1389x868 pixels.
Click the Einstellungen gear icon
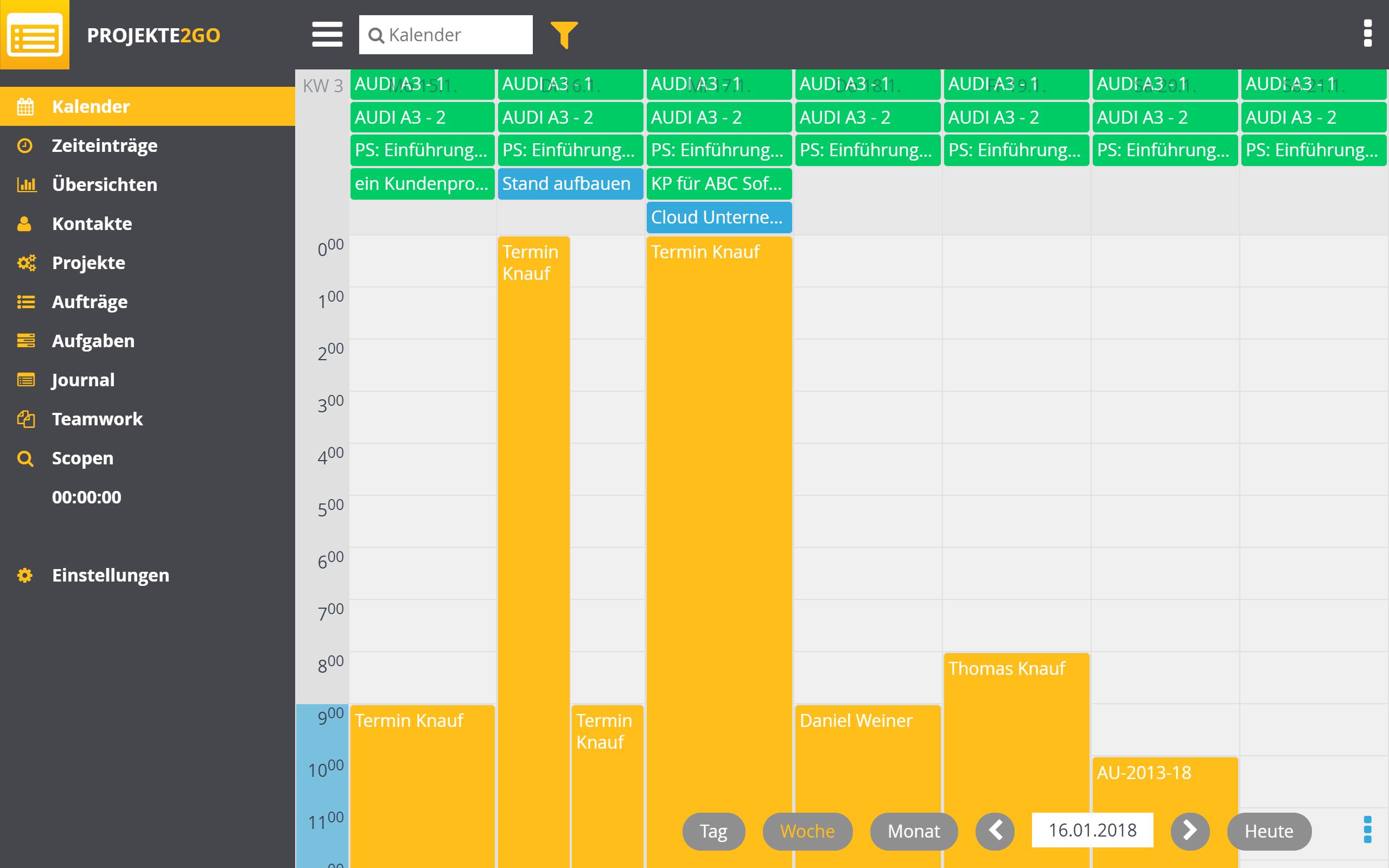click(x=24, y=575)
